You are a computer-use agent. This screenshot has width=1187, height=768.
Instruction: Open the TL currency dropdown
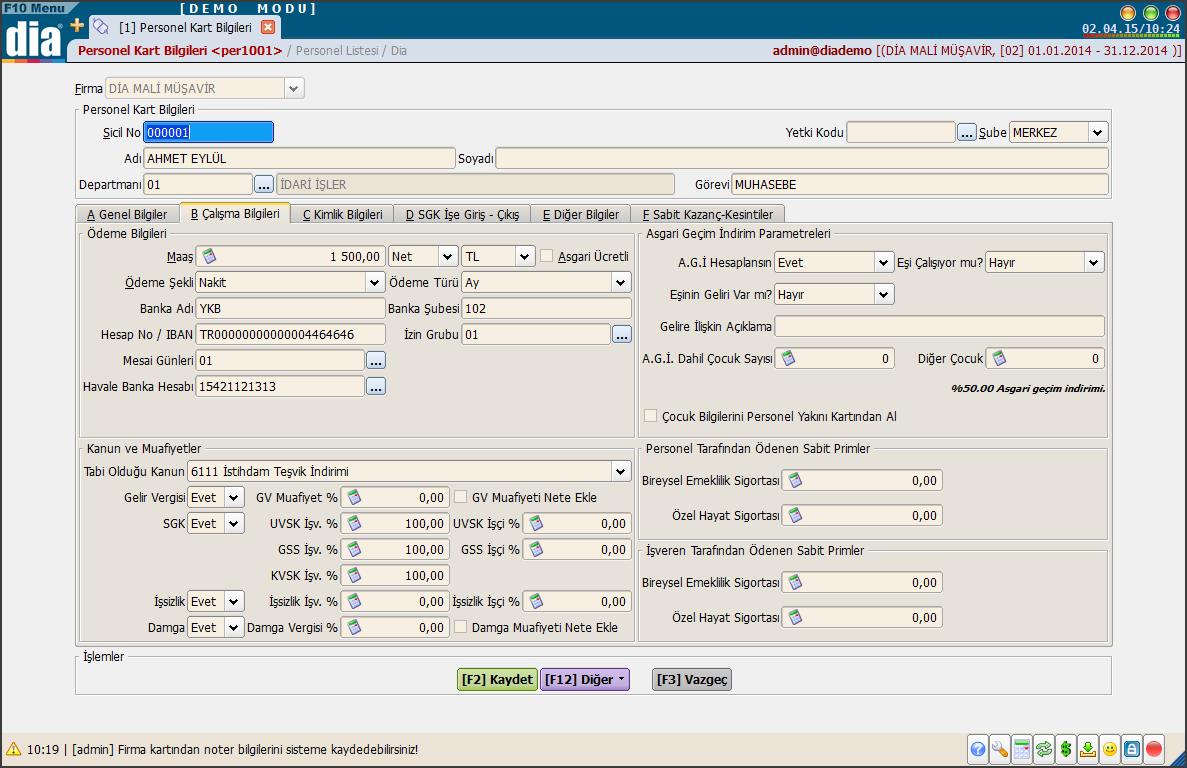pos(525,257)
